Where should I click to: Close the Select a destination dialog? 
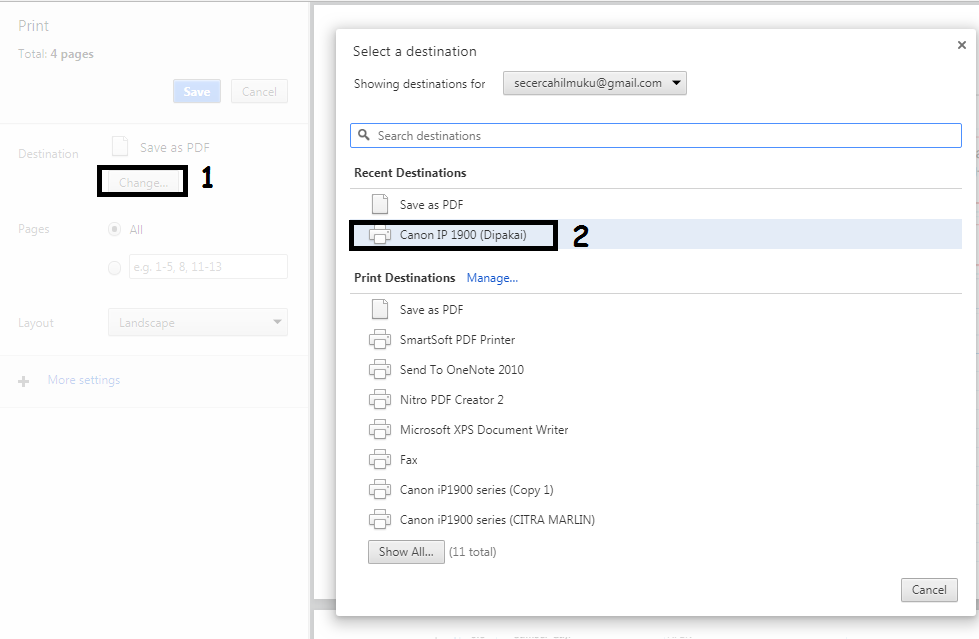[962, 45]
